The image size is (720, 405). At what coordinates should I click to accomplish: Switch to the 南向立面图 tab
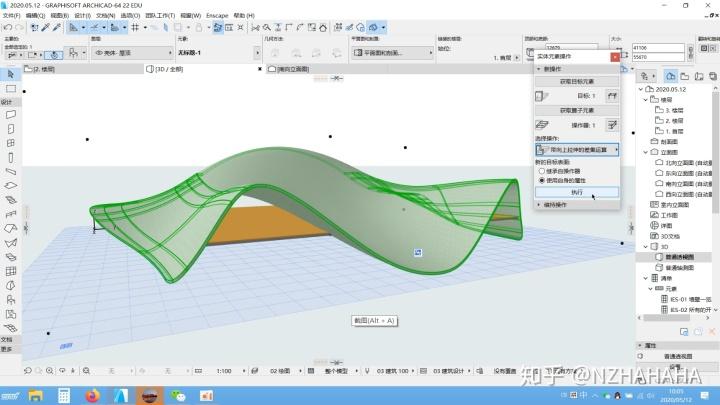[288, 69]
